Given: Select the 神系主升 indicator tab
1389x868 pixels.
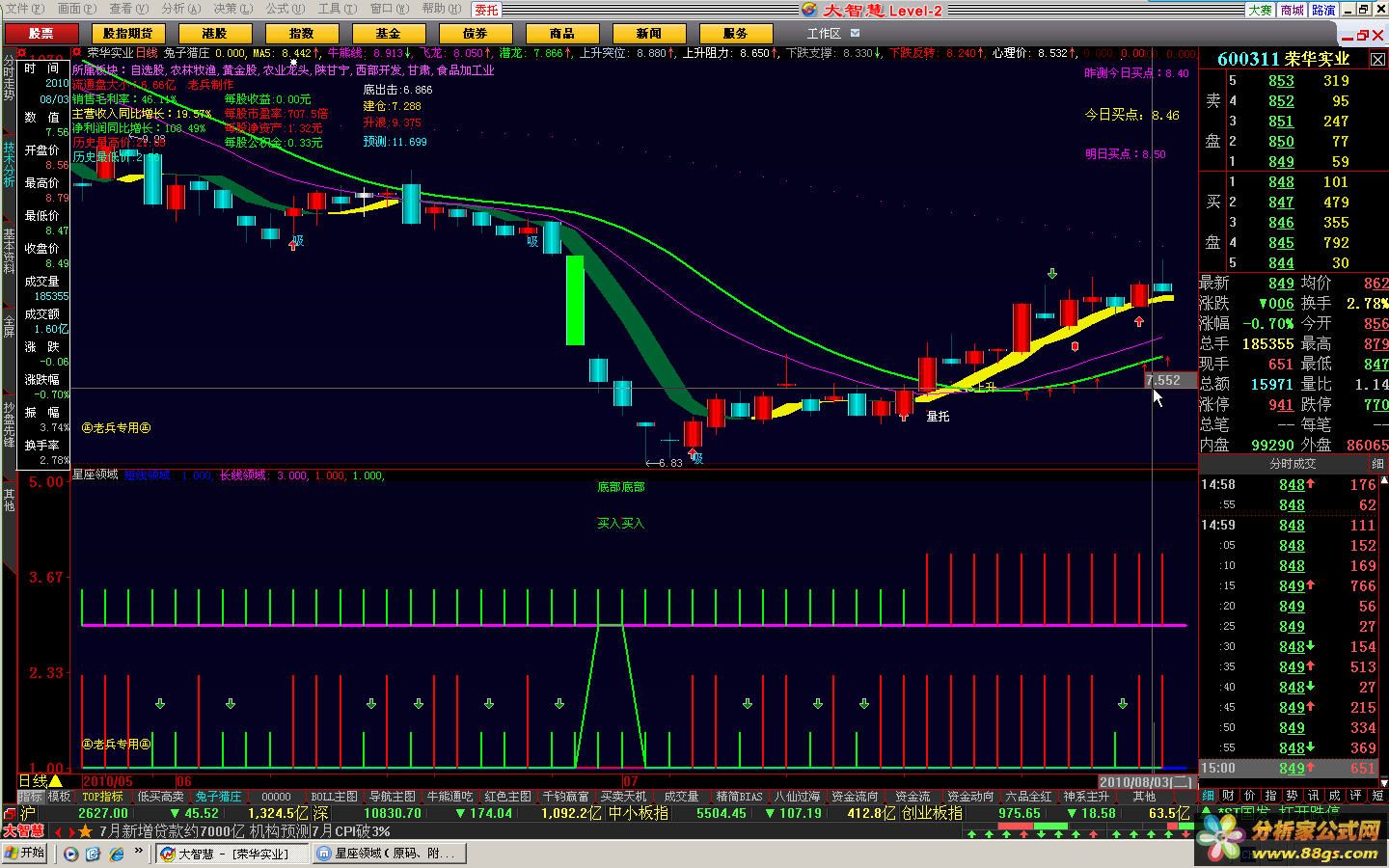Looking at the screenshot, I should (x=1086, y=797).
